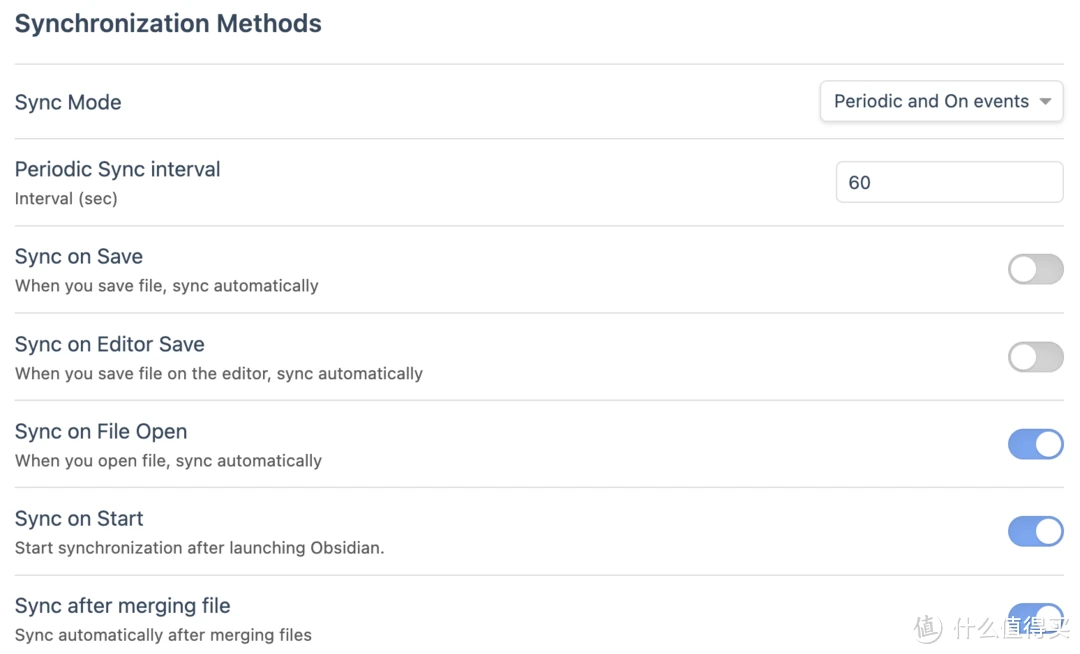This screenshot has width=1080, height=654.
Task: Click the Sync after merging file title
Action: pos(123,606)
